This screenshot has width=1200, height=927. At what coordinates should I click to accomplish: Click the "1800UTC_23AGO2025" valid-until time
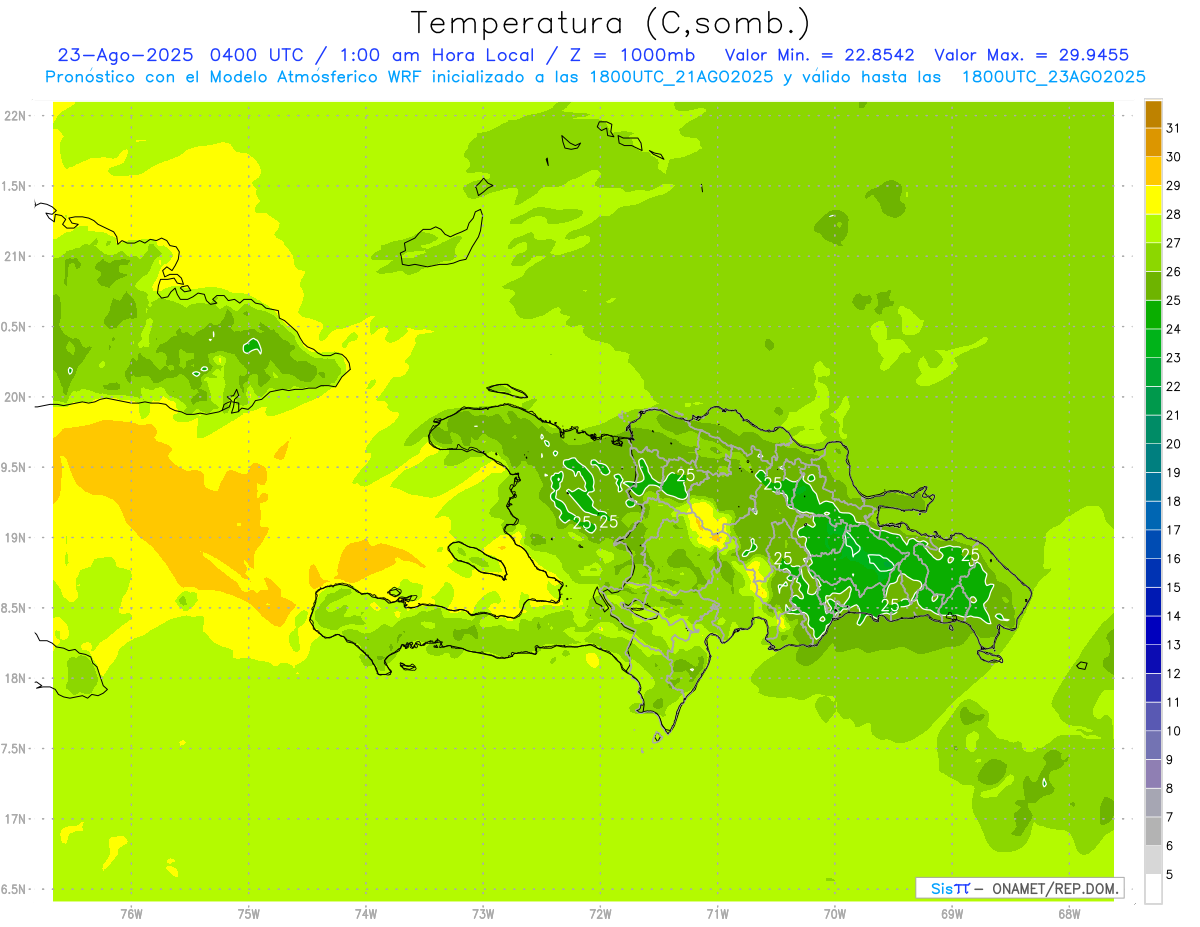coord(1053,77)
